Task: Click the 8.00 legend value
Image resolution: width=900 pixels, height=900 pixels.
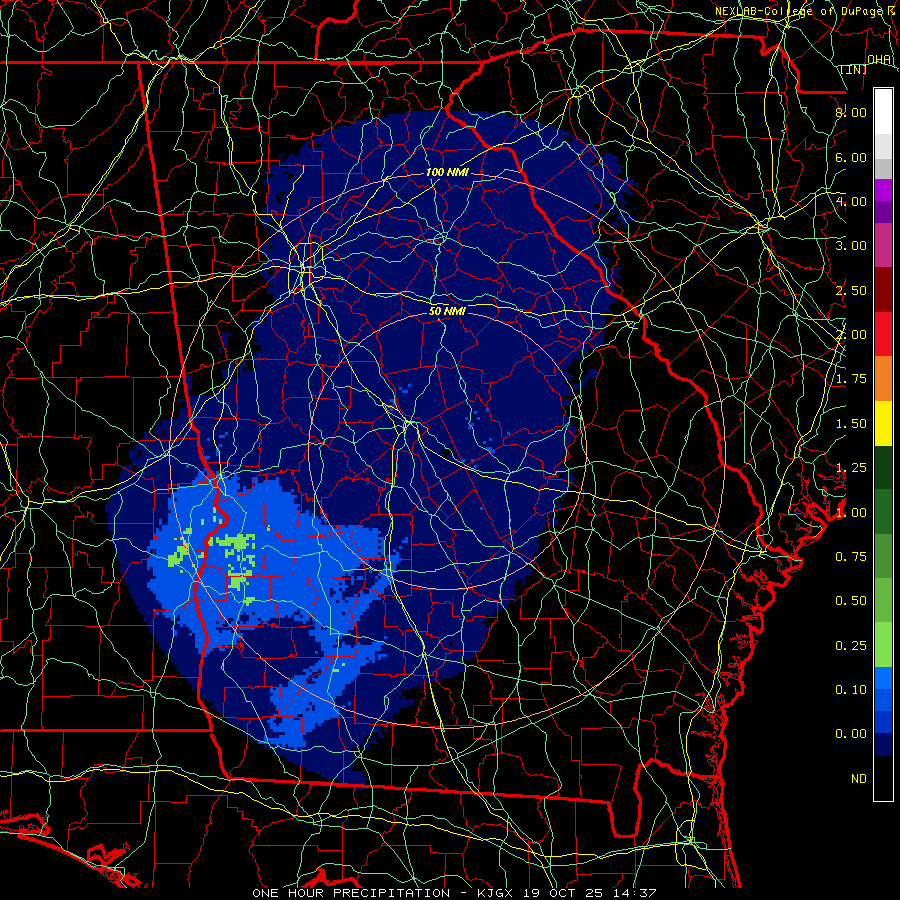Action: coord(851,112)
